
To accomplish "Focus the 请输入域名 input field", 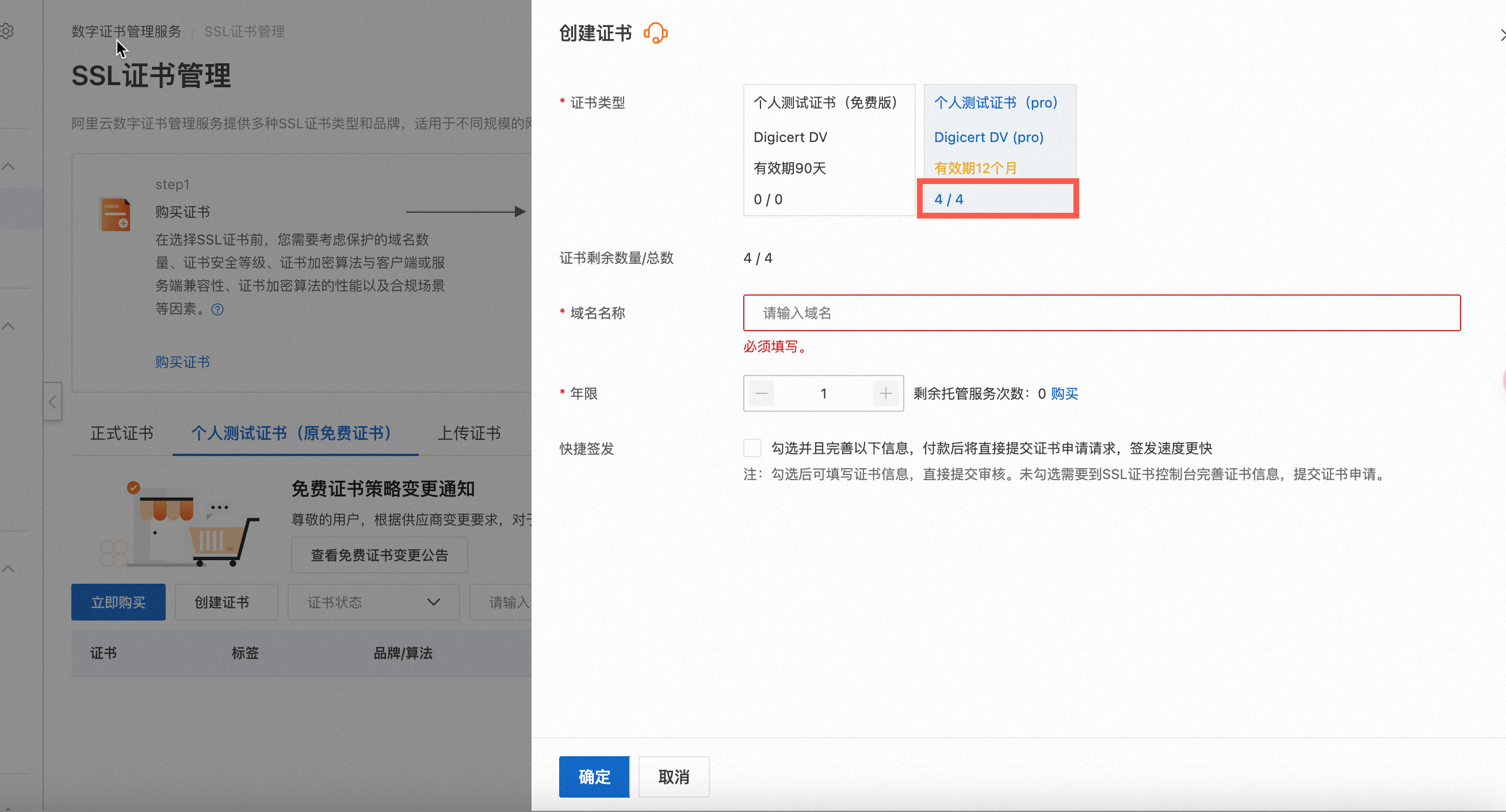I will tap(1102, 313).
